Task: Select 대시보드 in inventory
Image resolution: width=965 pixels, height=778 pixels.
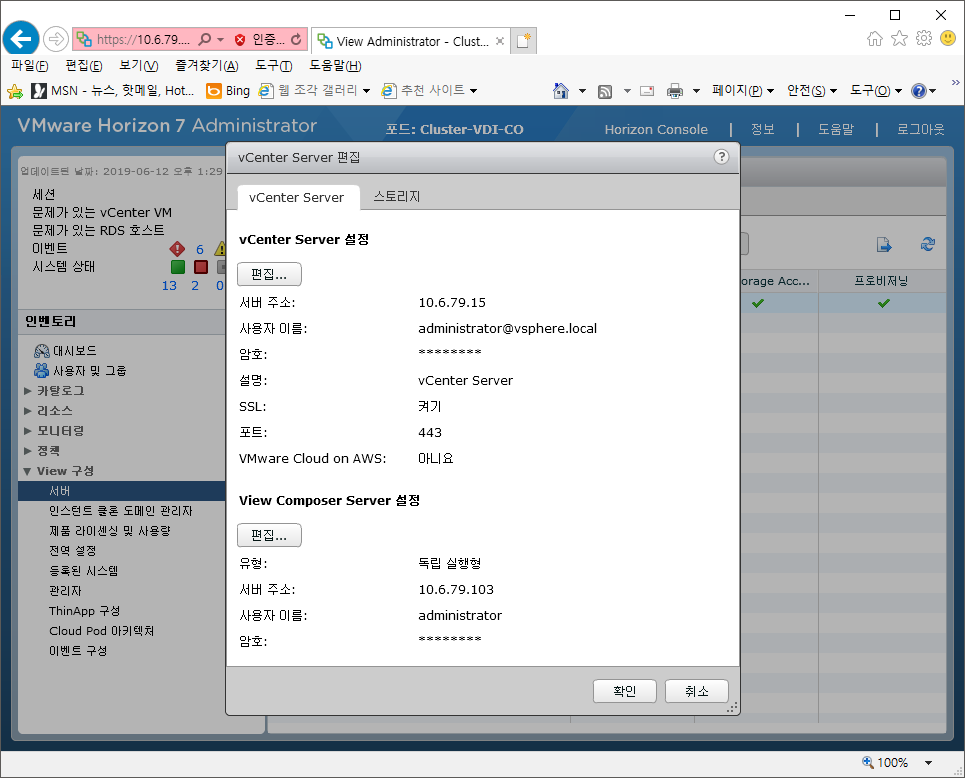Action: 74,351
